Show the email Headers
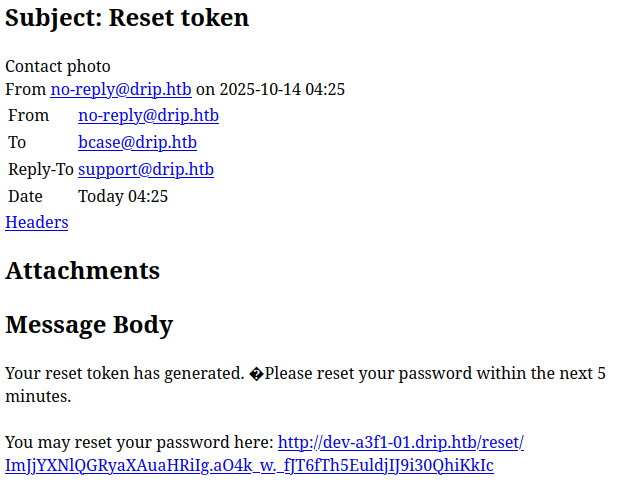Viewport: 627px width, 493px height. pos(37,223)
